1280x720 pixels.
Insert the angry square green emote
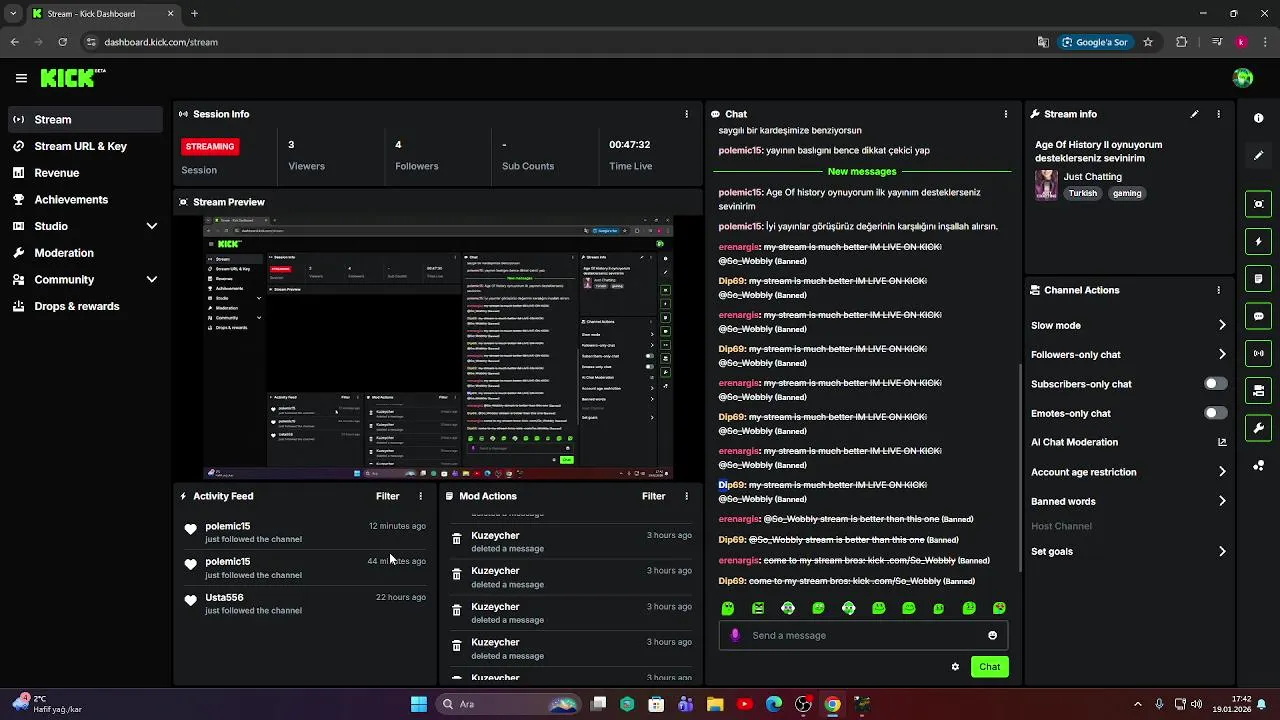pyautogui.click(x=758, y=608)
